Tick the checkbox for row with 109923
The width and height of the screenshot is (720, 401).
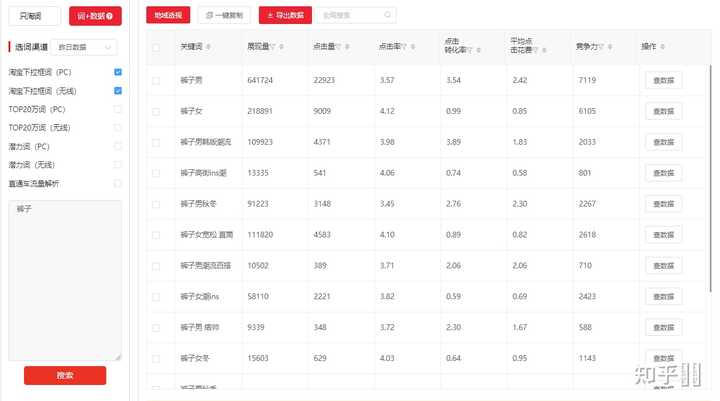156,142
